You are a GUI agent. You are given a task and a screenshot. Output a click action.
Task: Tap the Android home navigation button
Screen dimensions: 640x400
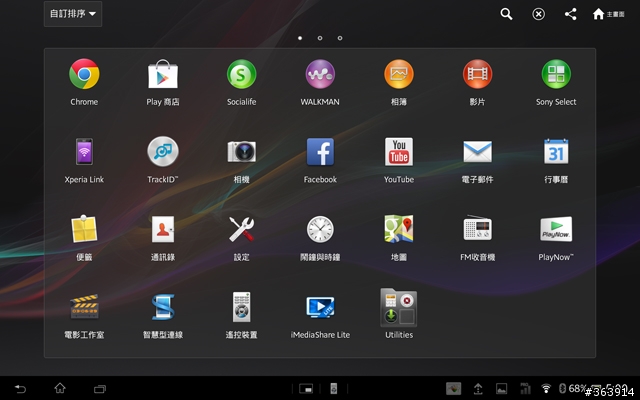click(x=60, y=388)
